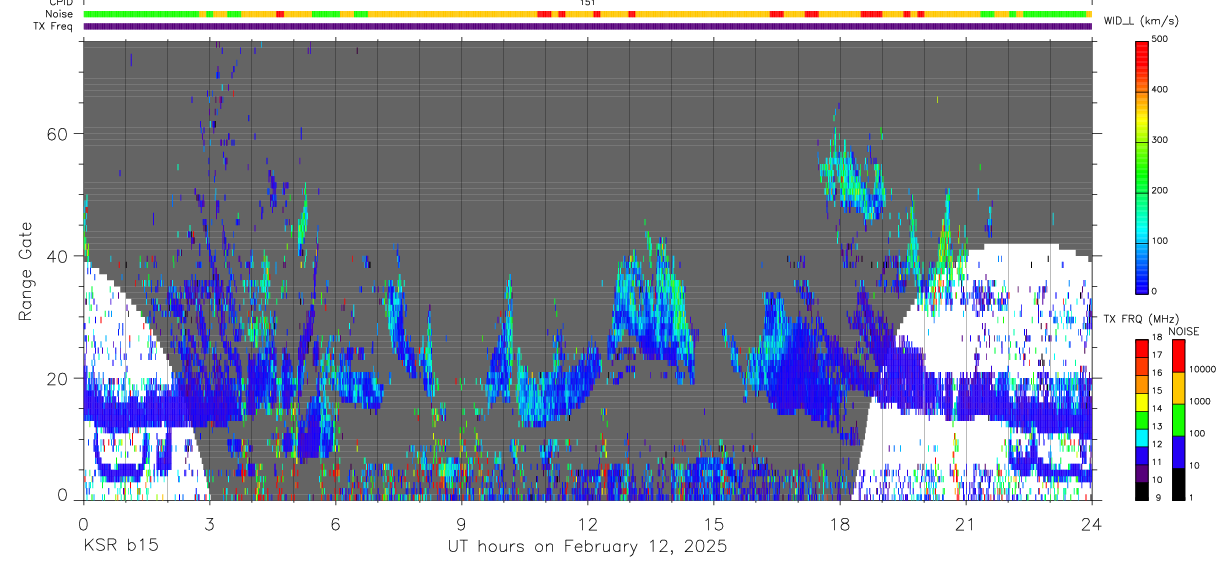Click the '18' hour tick on the UT axis
The width and height of the screenshot is (1228, 567).
[840, 524]
